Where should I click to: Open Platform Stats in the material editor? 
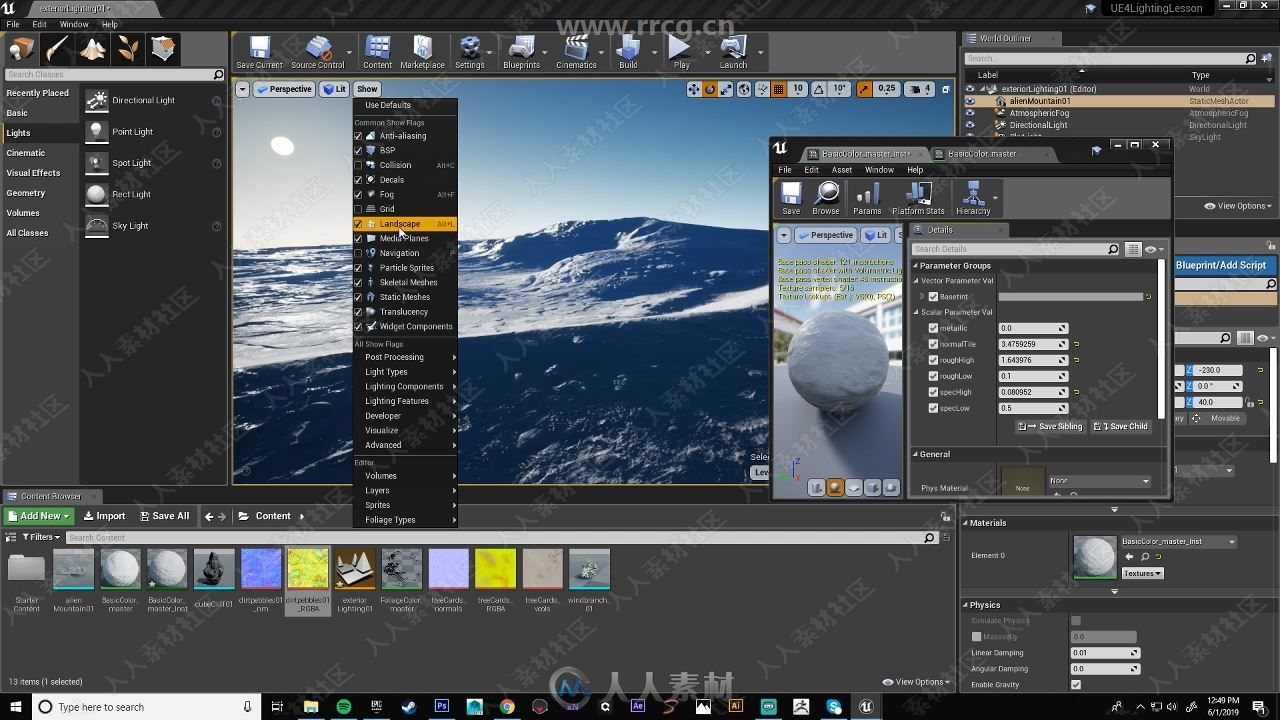pos(918,198)
